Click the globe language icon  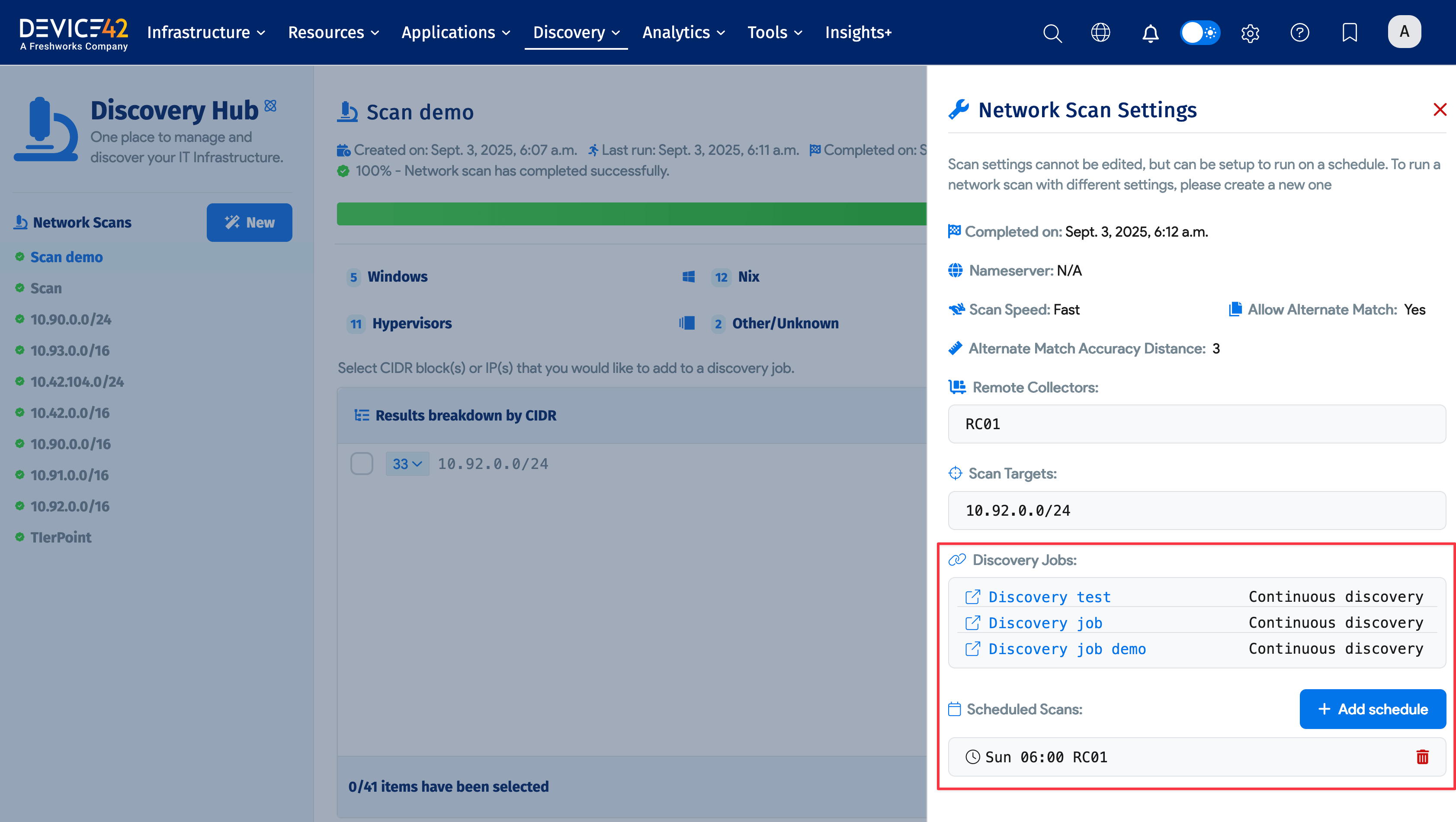tap(1100, 33)
